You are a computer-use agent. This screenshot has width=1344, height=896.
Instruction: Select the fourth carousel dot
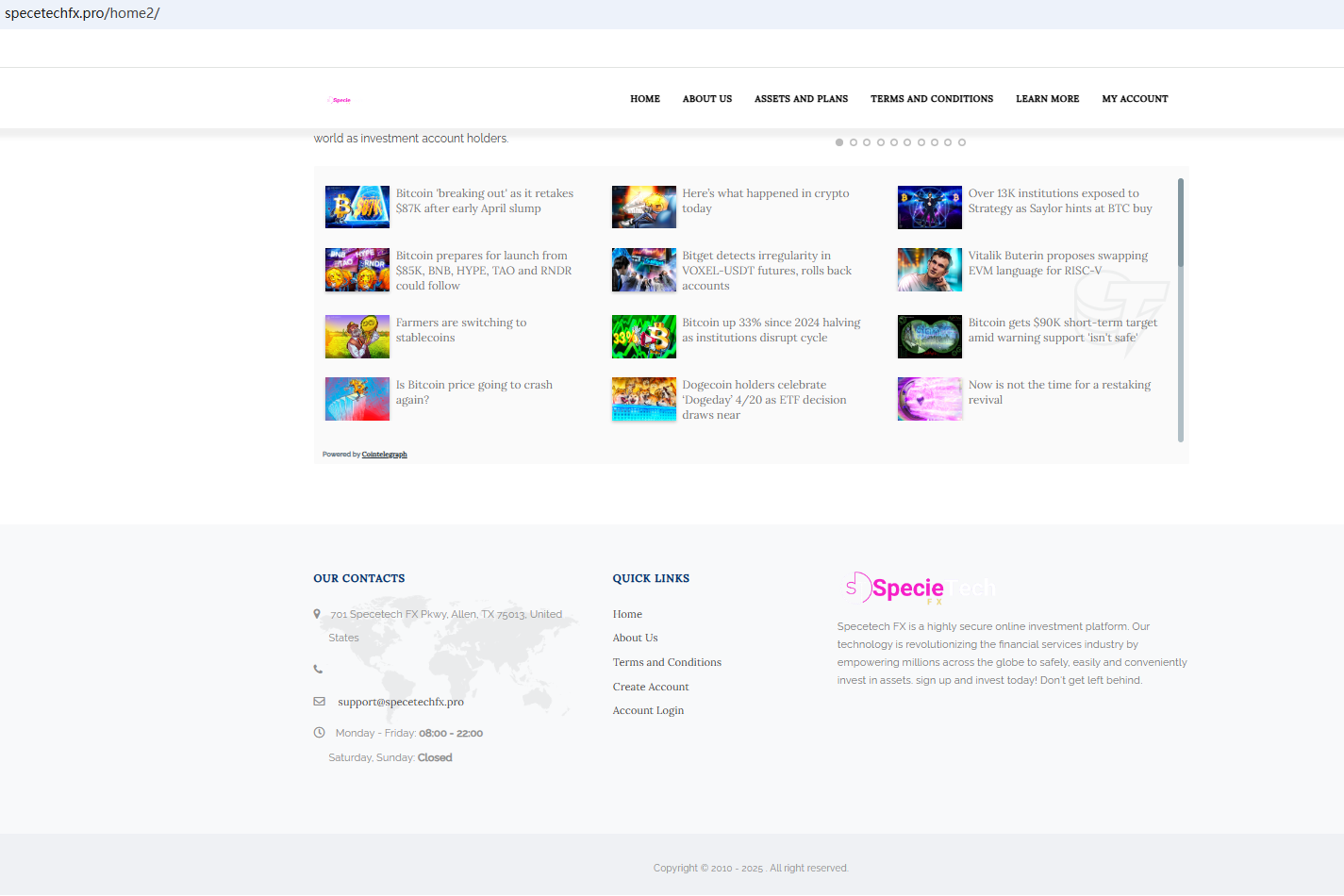(881, 142)
